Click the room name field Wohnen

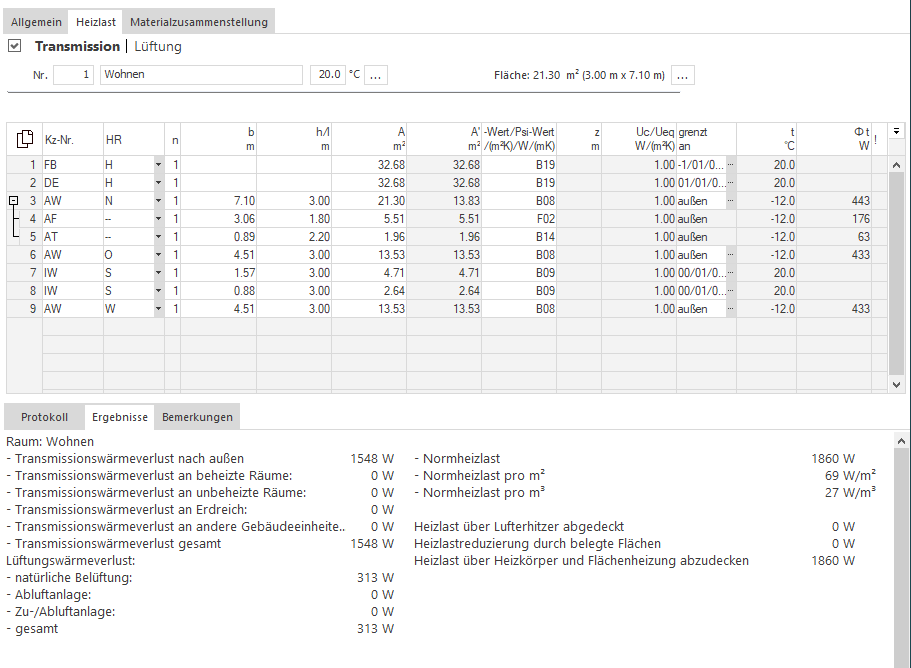[x=201, y=75]
